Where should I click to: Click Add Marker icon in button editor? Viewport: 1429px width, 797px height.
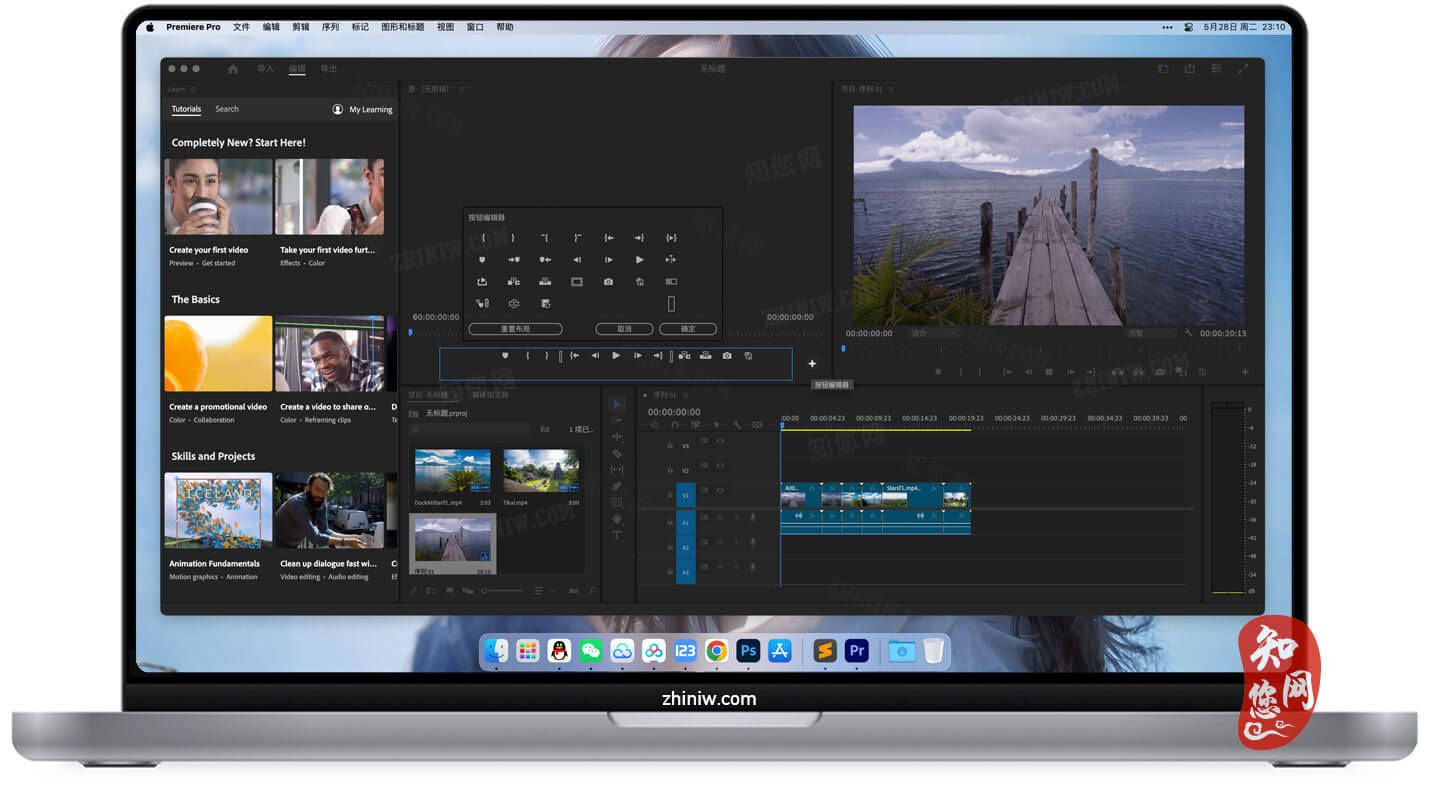tap(482, 260)
